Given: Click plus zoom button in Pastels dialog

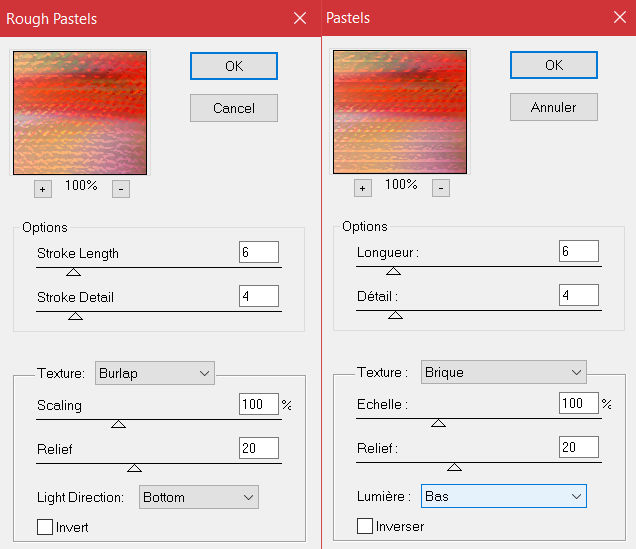Looking at the screenshot, I should click(x=363, y=188).
